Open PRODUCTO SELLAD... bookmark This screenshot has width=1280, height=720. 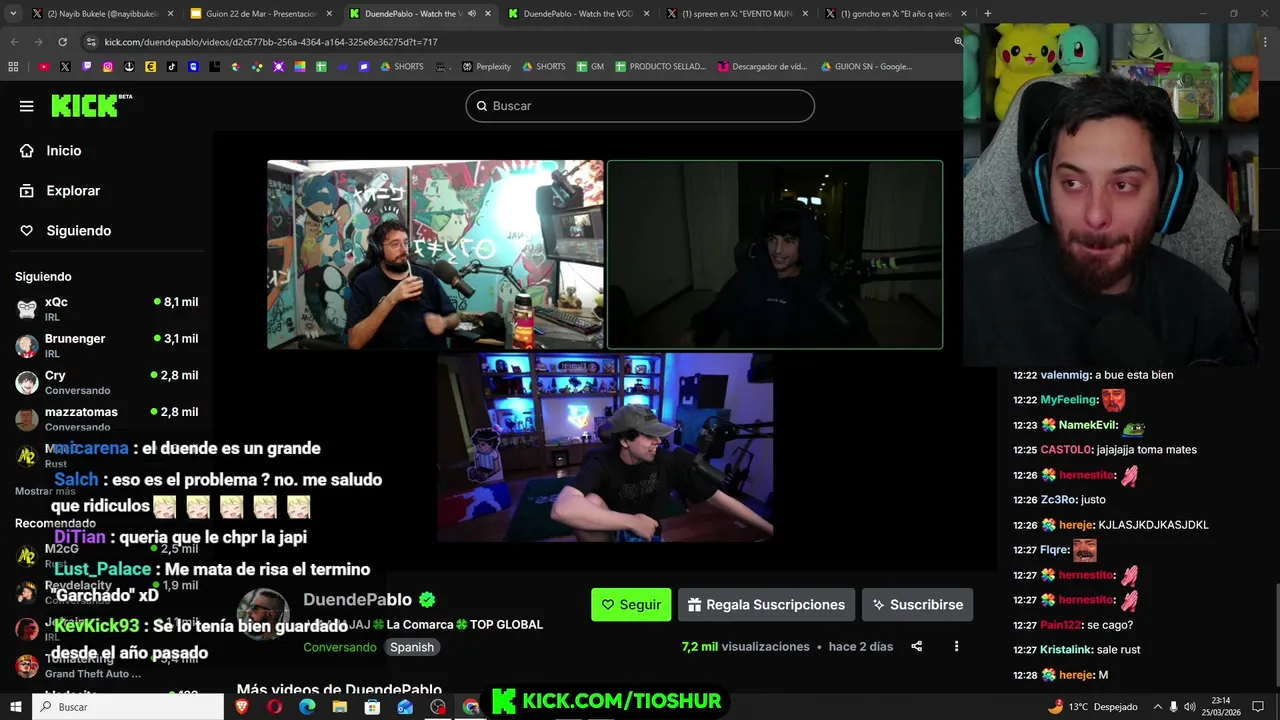[660, 67]
